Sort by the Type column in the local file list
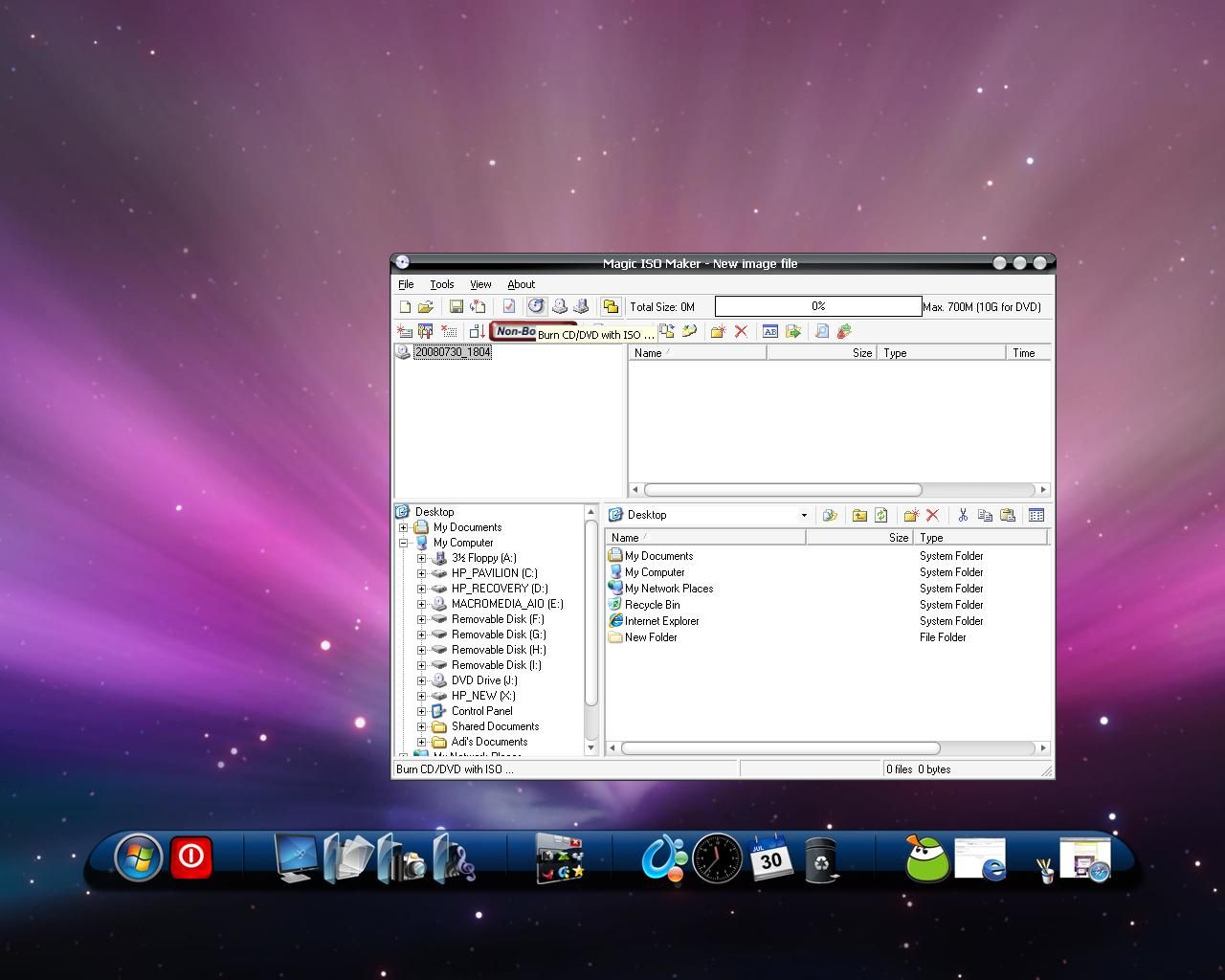1225x980 pixels. tap(978, 538)
